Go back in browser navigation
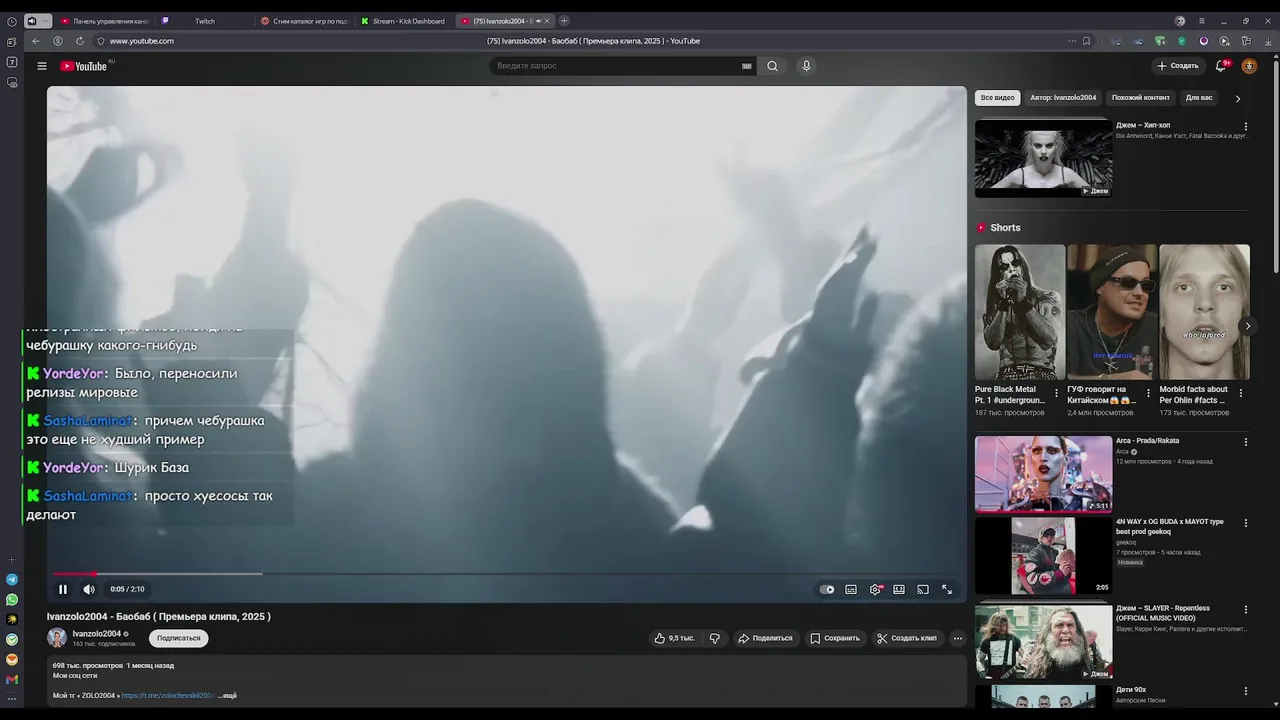The height and width of the screenshot is (720, 1280). 36,41
